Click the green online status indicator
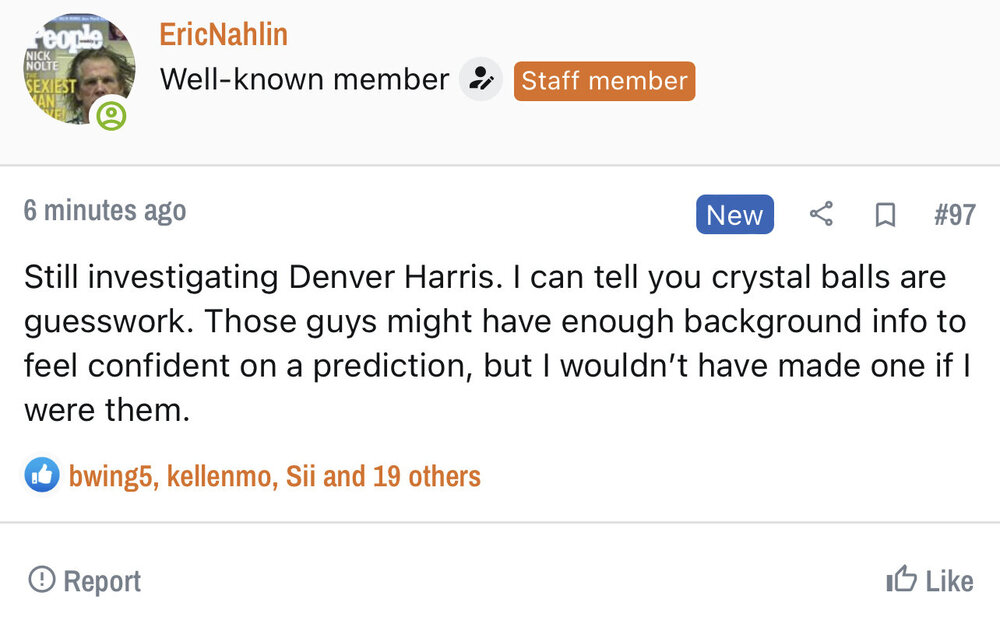 click(x=111, y=118)
